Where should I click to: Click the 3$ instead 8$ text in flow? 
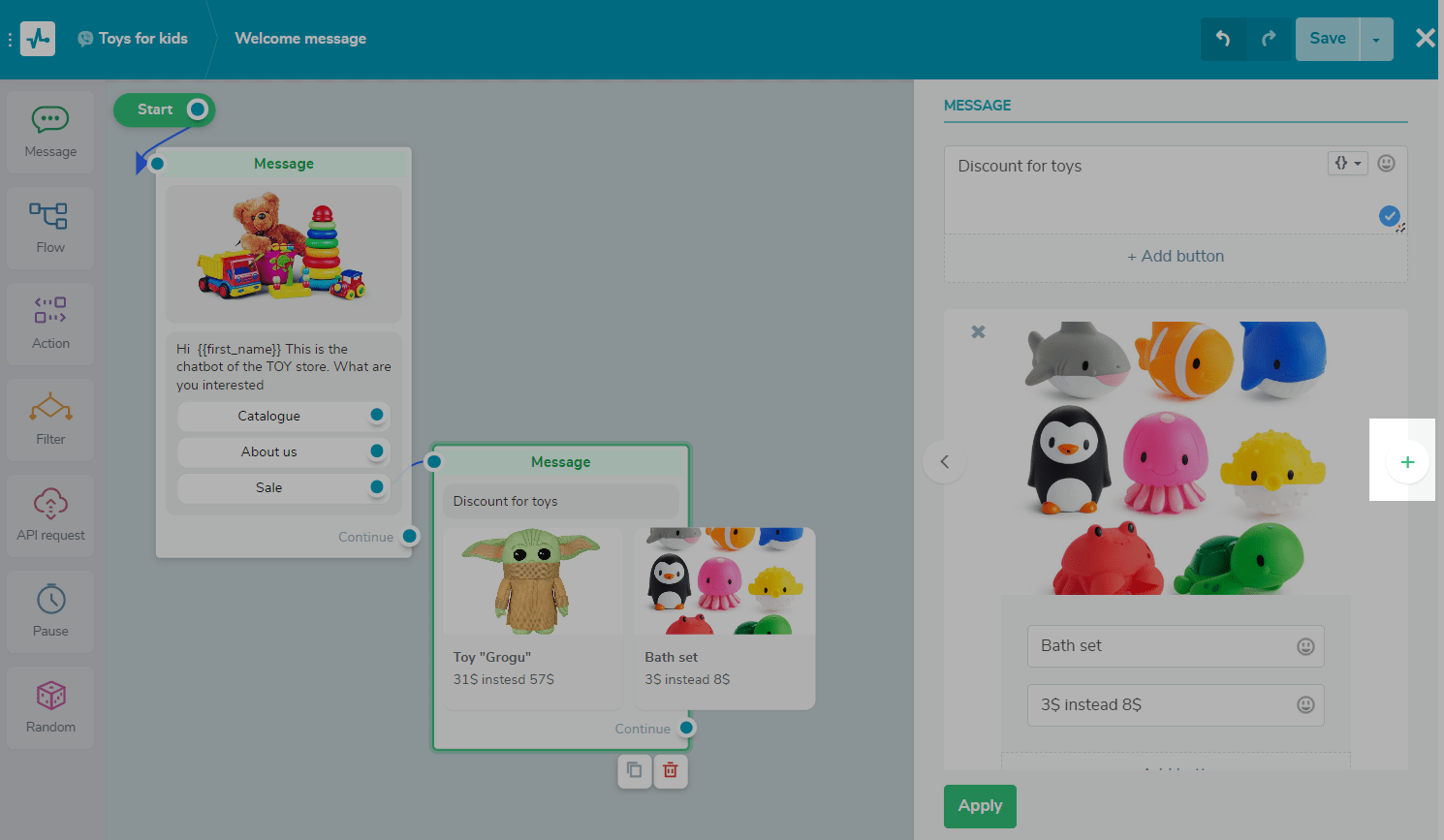click(687, 679)
